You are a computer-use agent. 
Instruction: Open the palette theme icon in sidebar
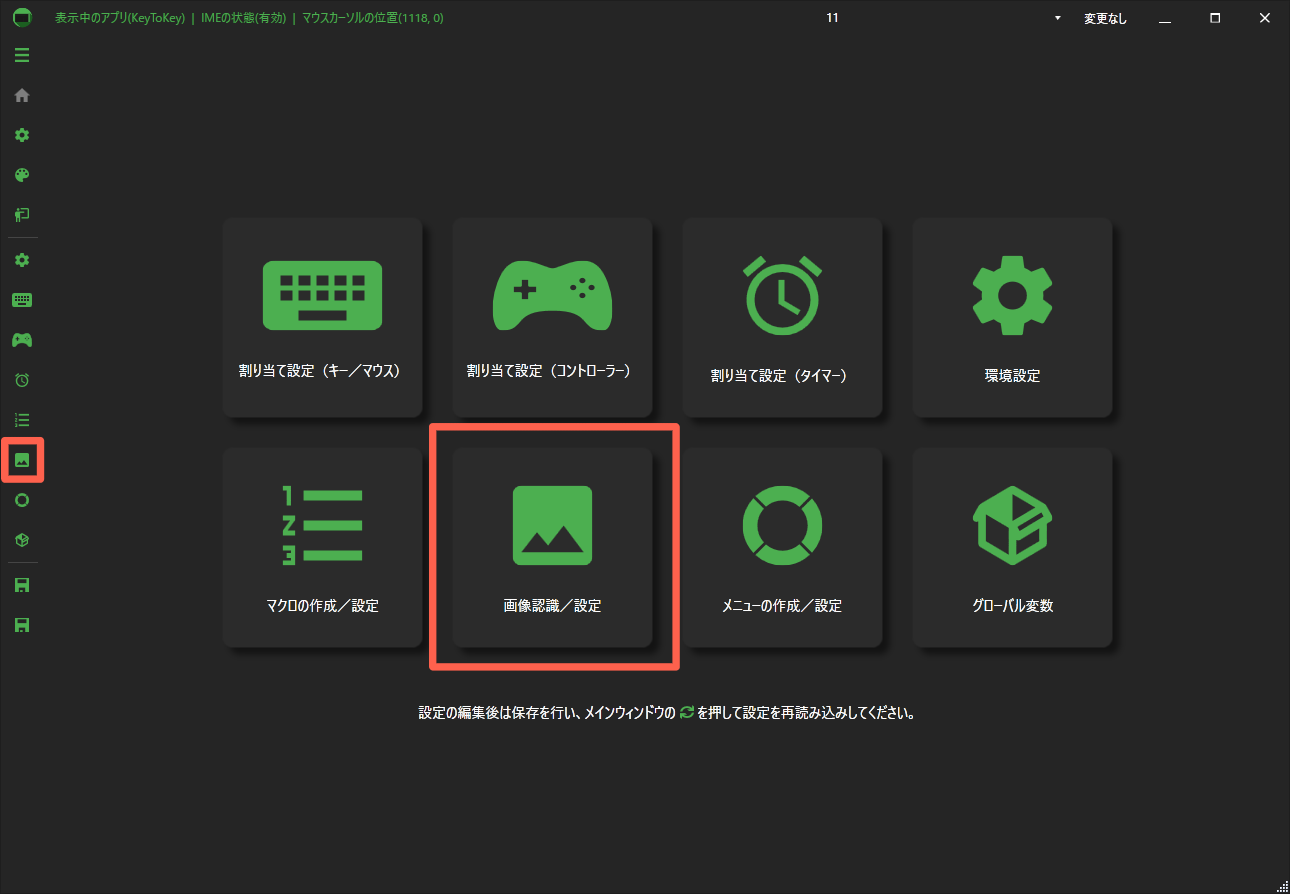(22, 175)
